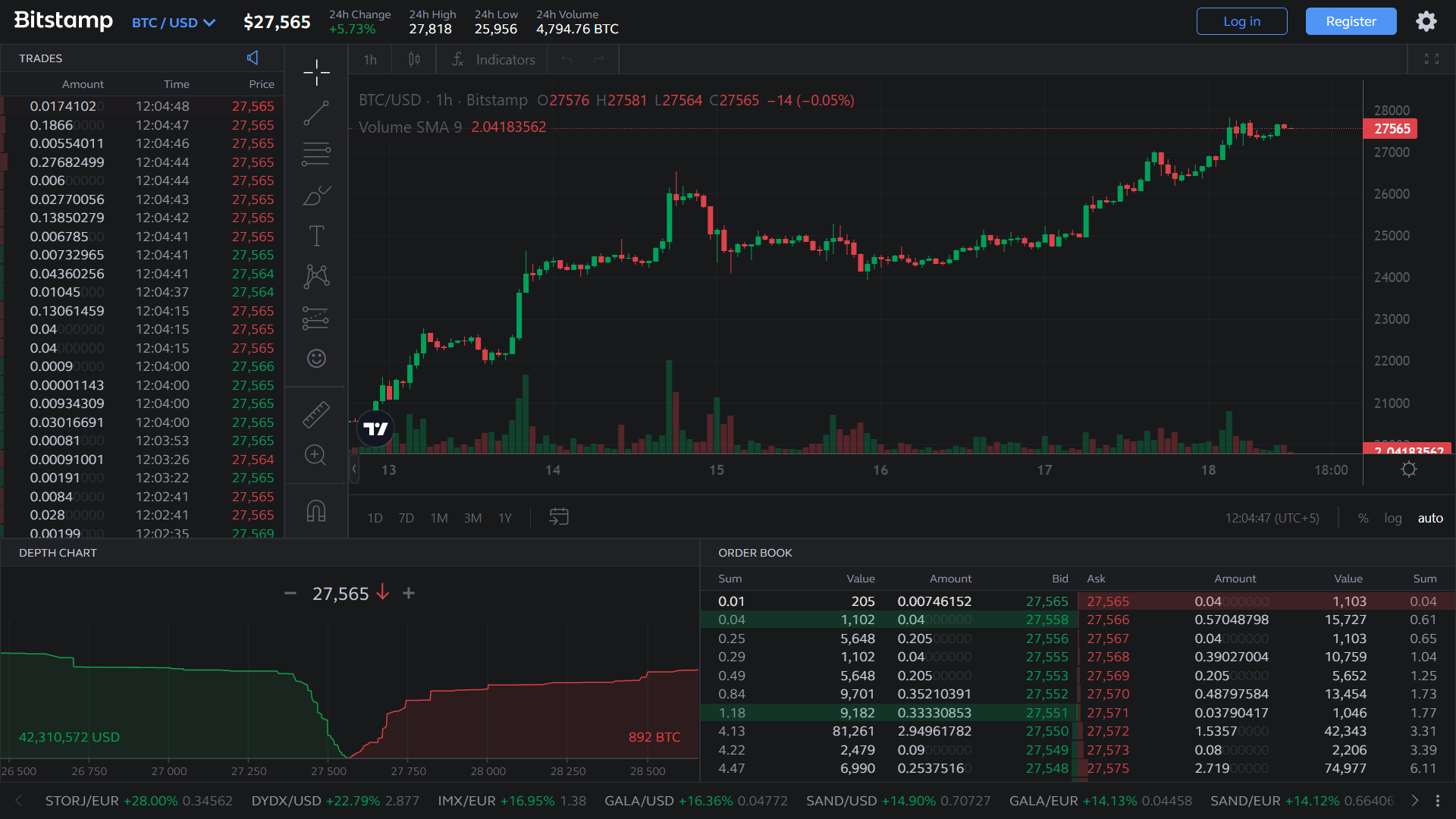1456x819 pixels.
Task: Click trade row at 12:04:48
Action: (143, 106)
